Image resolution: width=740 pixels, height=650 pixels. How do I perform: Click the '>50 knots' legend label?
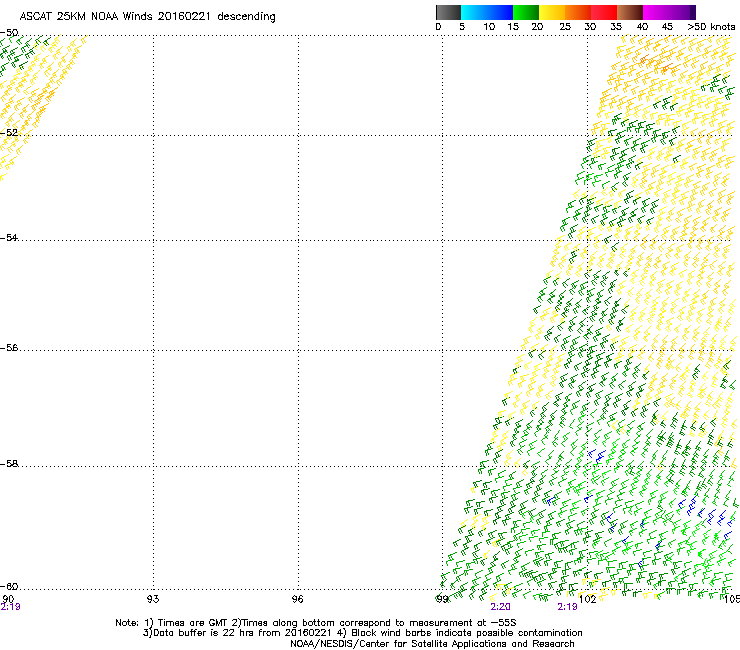tap(711, 27)
